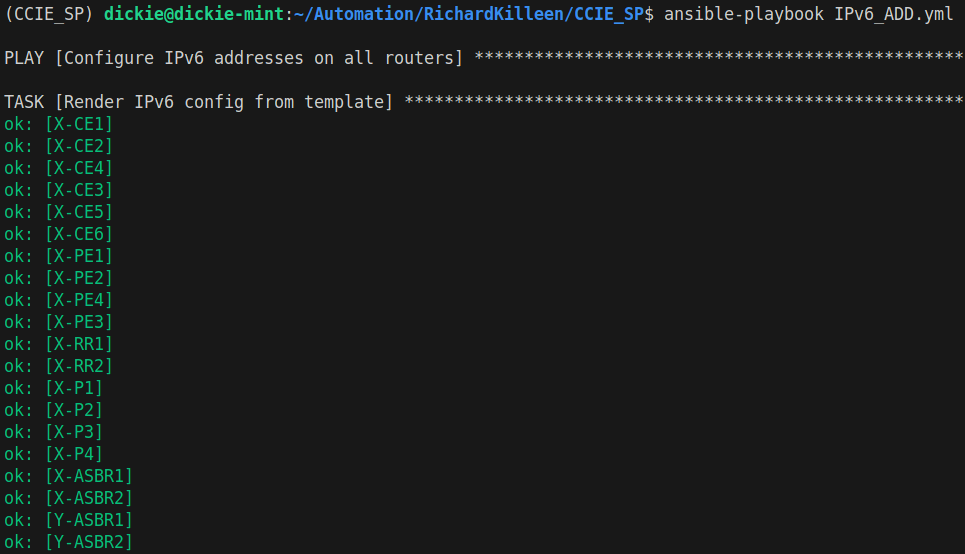Select the ok: [Y-ASBR2] result line
This screenshot has width=965, height=554.
[x=68, y=542]
